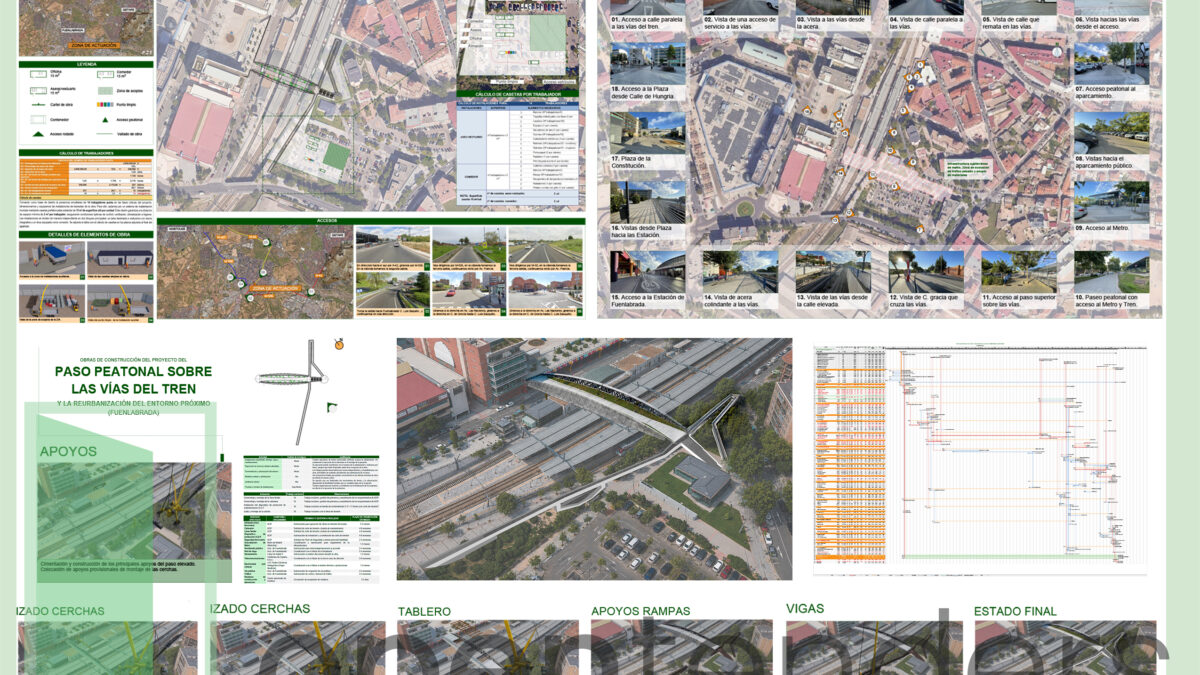1200x675 pixels.
Task: Open photo 09 Acceso al Metro
Action: coord(1112,207)
